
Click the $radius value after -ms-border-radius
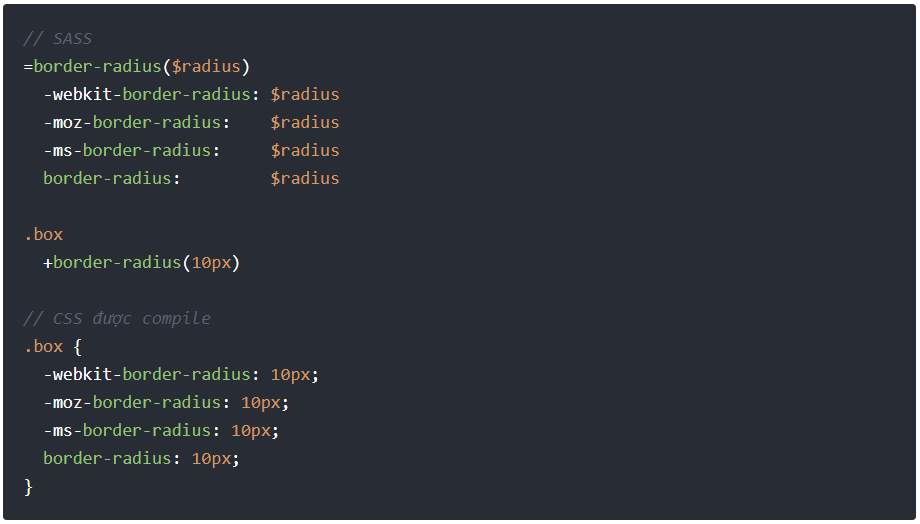point(305,151)
